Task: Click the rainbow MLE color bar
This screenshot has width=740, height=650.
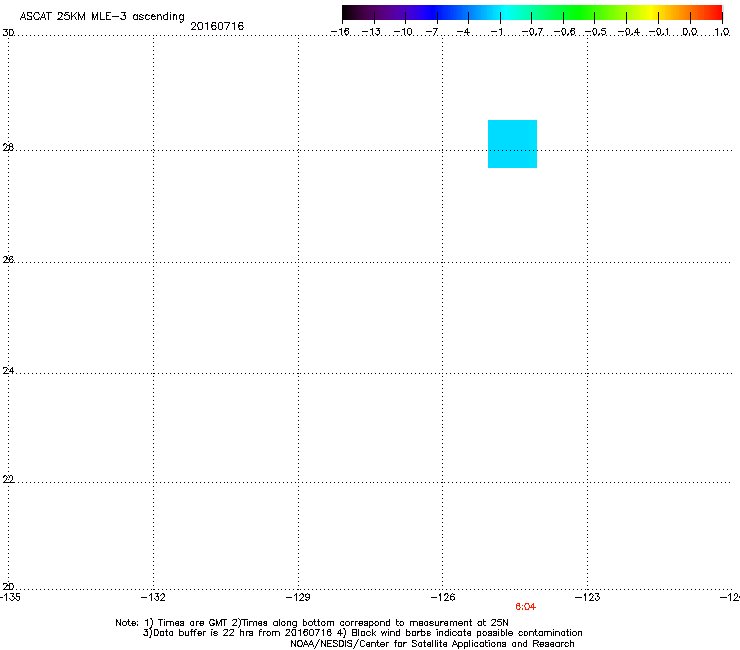Action: coord(532,12)
